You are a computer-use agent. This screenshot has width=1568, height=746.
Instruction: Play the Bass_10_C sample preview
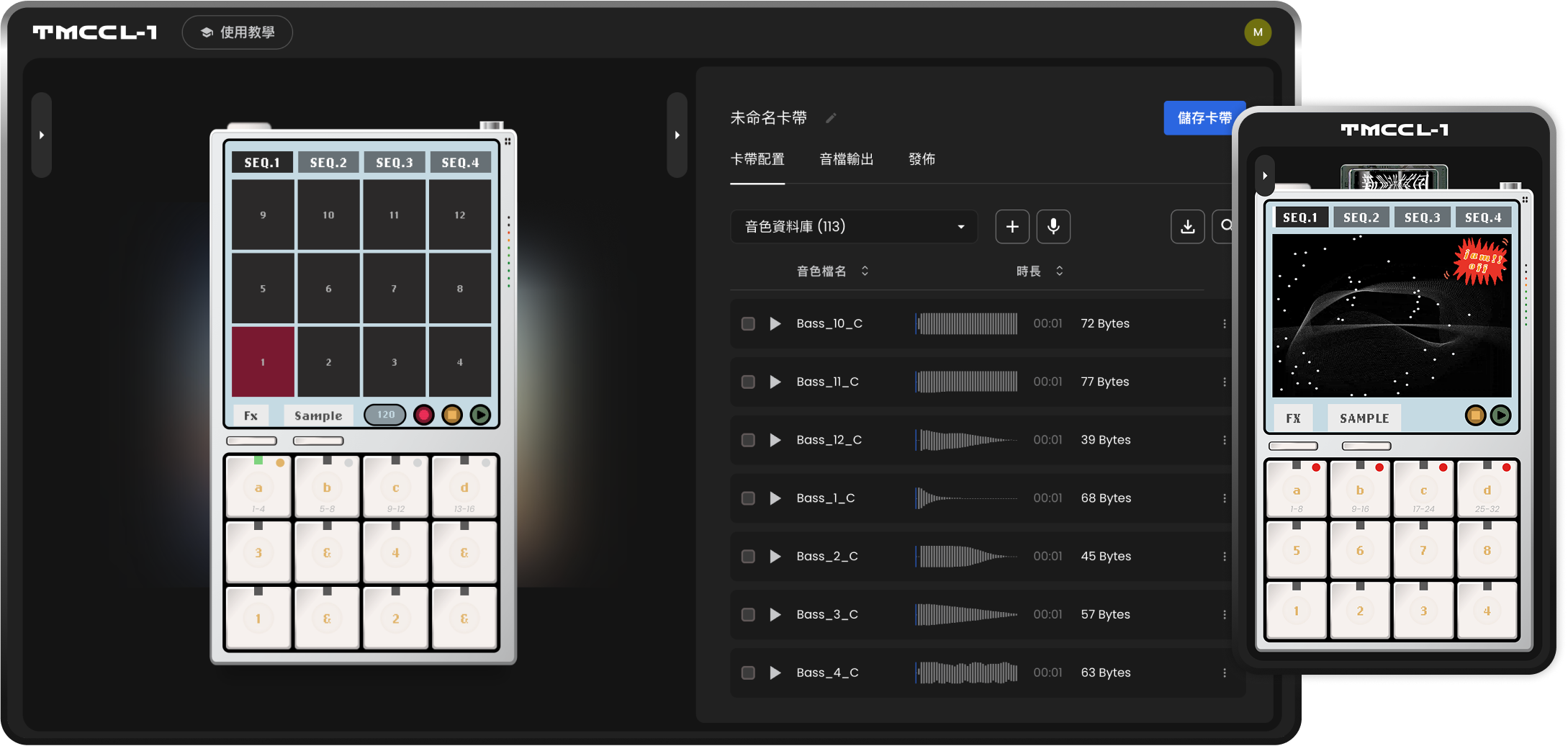[x=775, y=324]
